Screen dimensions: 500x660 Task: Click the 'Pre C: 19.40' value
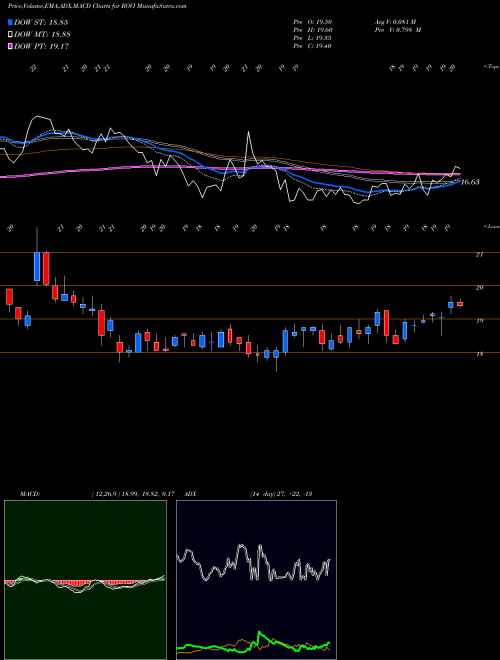click(x=313, y=46)
